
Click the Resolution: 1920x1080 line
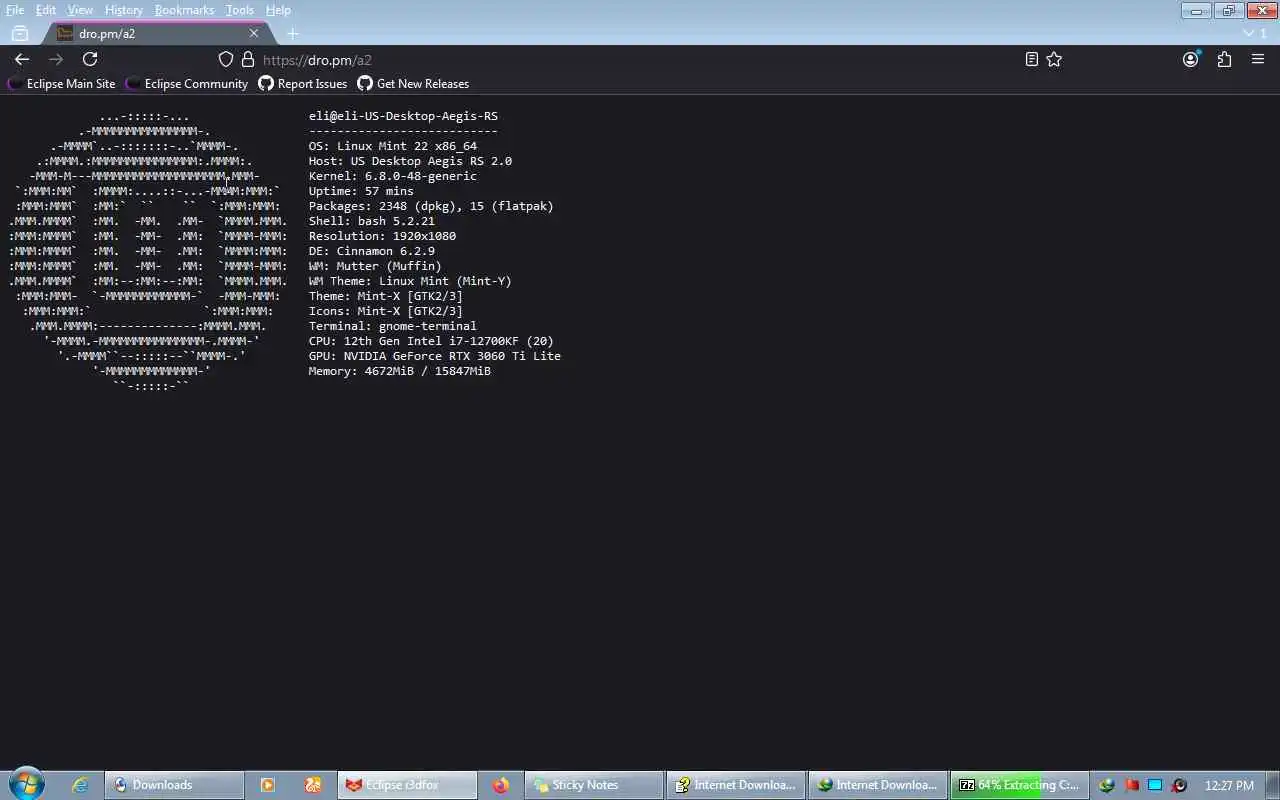pyautogui.click(x=382, y=236)
